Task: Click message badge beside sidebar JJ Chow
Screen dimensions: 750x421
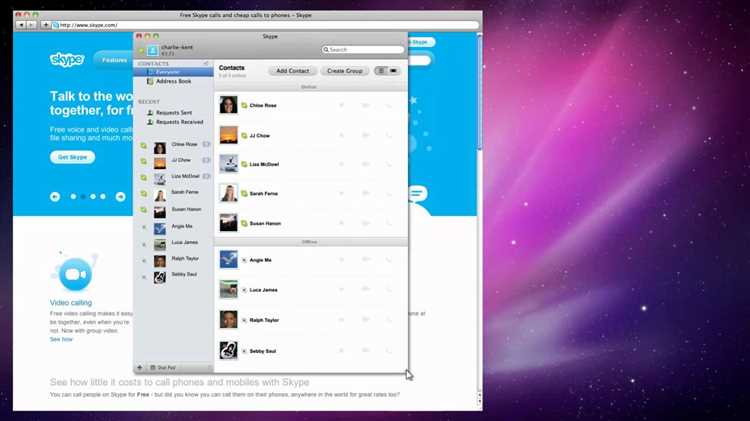Action: tap(206, 160)
